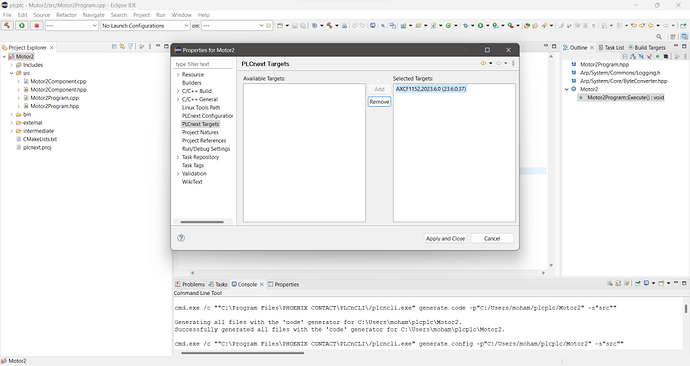
Task: Open the Window menu
Action: [x=181, y=15]
